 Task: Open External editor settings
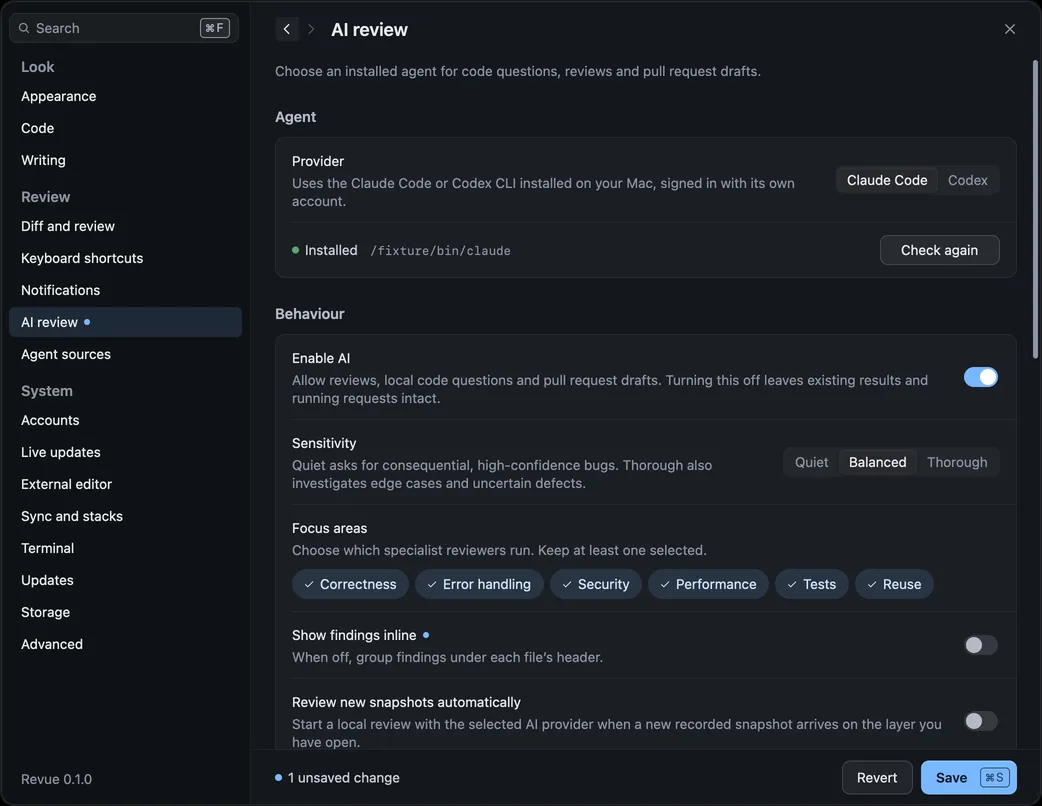pos(125,484)
